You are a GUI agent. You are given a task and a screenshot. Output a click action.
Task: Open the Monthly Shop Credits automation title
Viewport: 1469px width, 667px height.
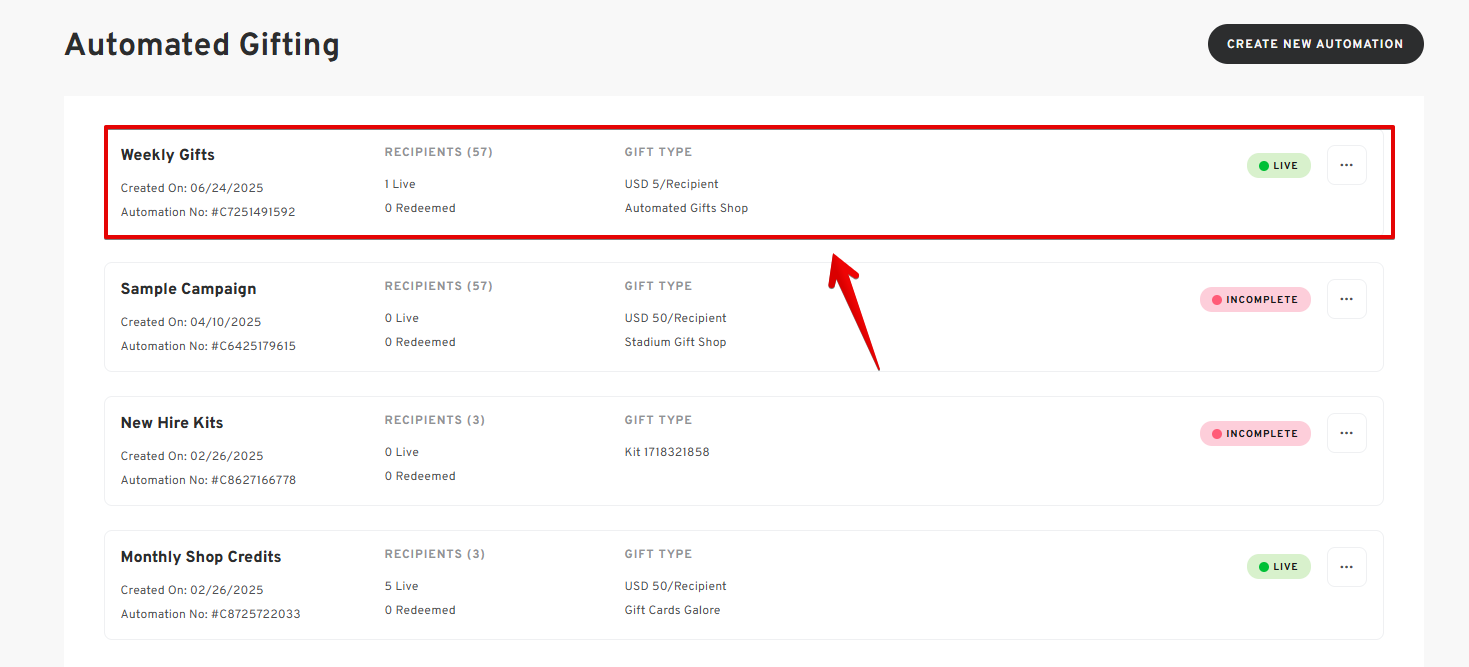pos(201,557)
